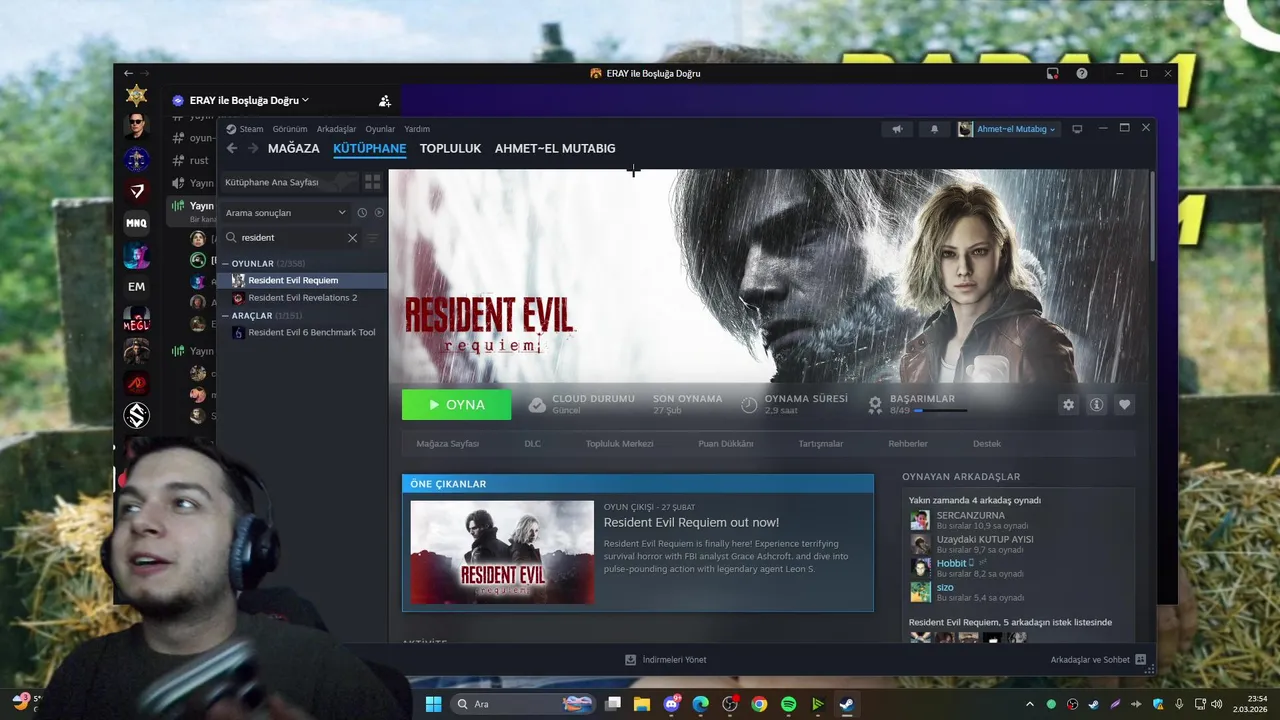Select Resident Evil 6 Benchmark Tool
The width and height of the screenshot is (1280, 720).
click(303, 333)
